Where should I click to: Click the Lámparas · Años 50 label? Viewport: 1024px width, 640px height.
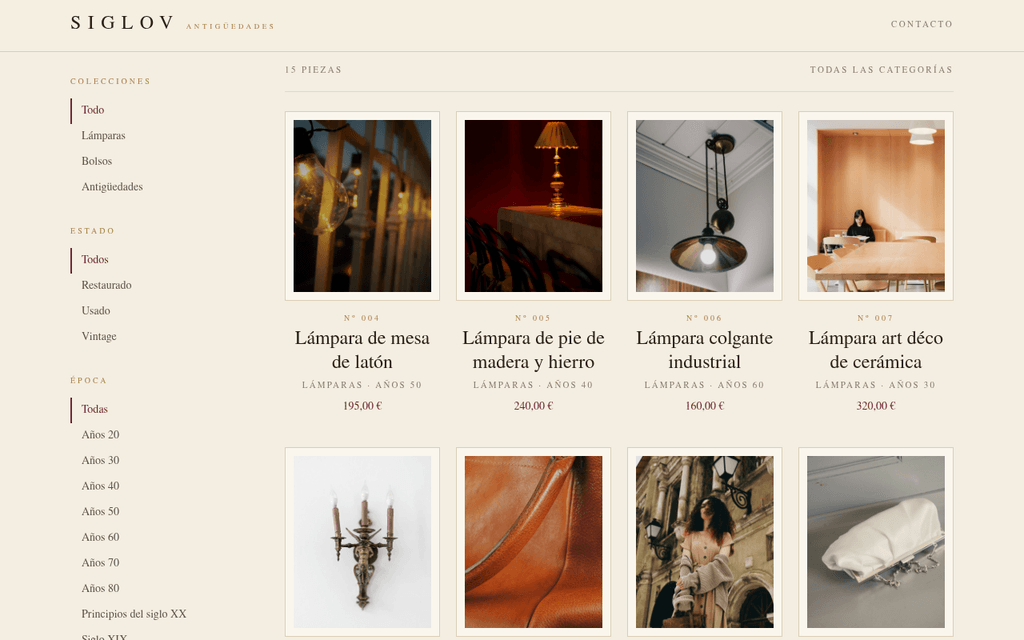[x=362, y=385]
